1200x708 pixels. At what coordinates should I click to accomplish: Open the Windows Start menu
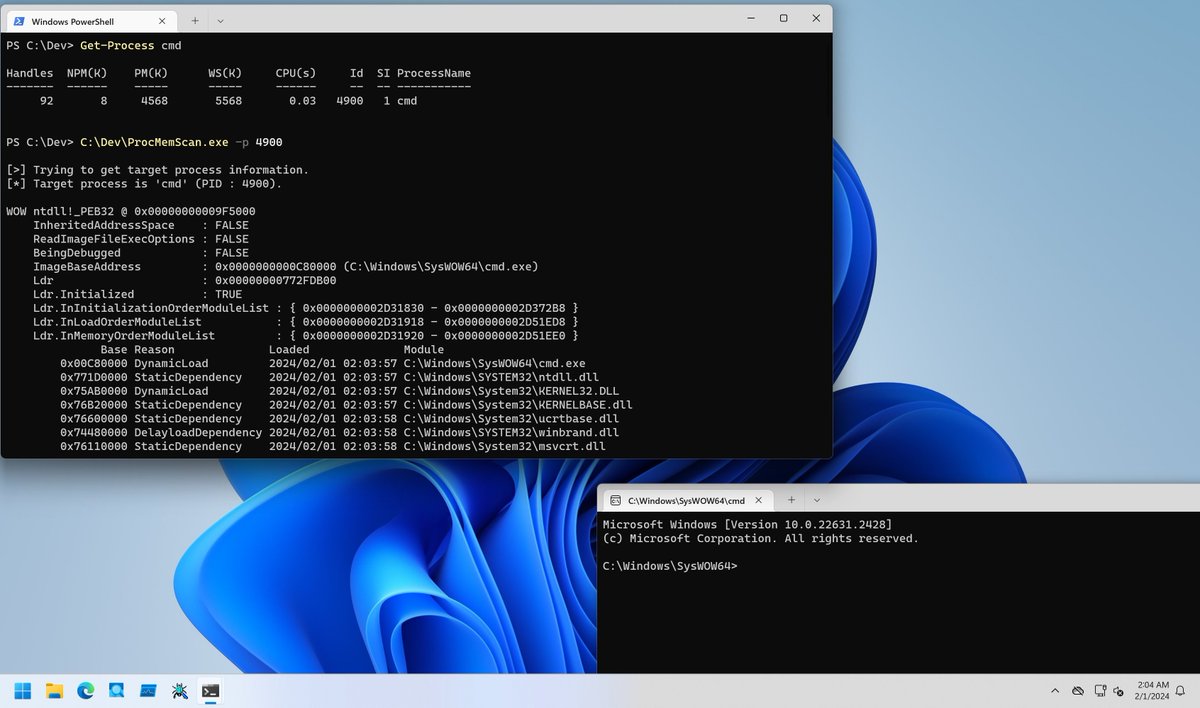click(x=22, y=690)
